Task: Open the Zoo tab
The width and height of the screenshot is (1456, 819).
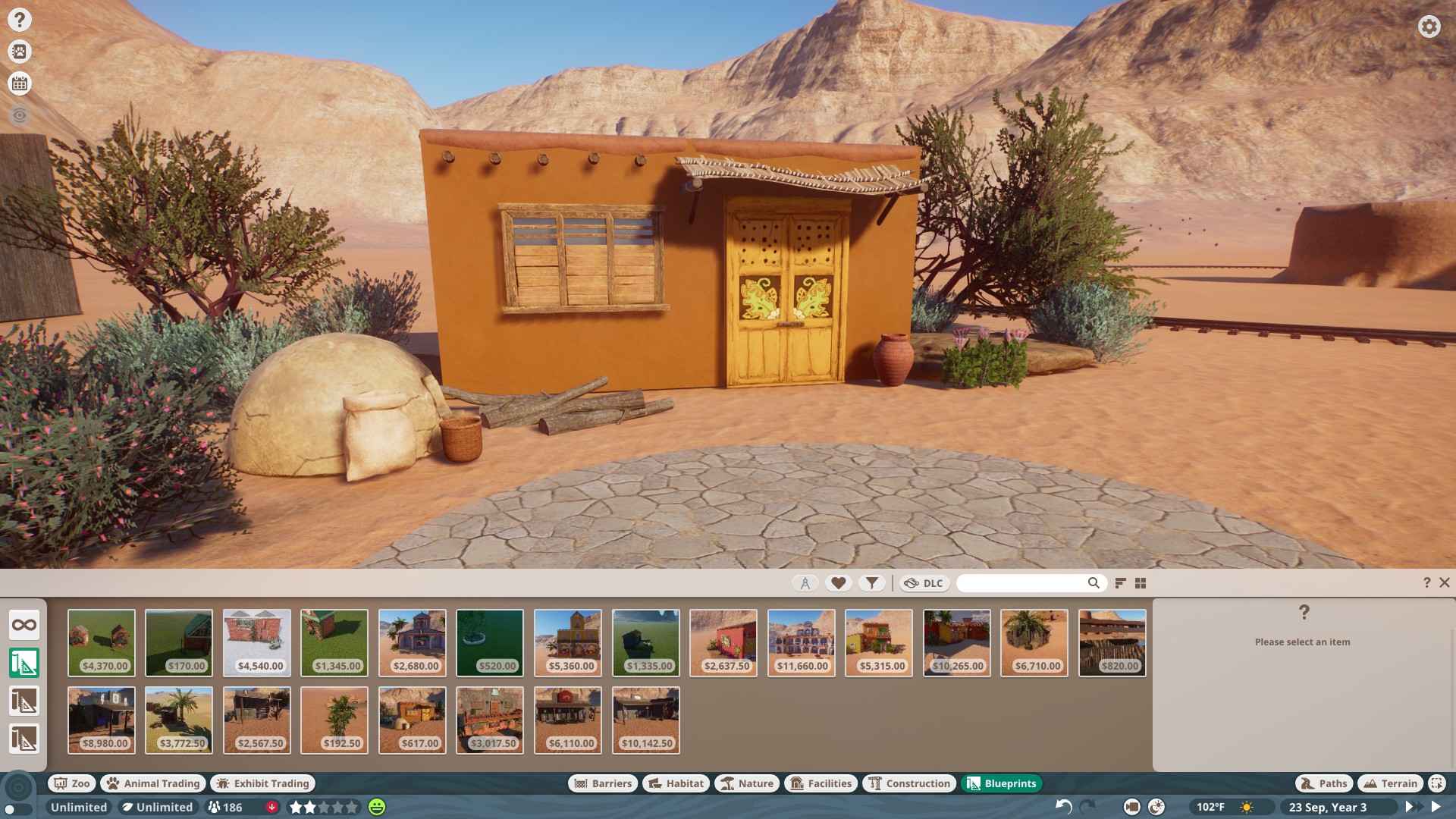Action: [72, 783]
